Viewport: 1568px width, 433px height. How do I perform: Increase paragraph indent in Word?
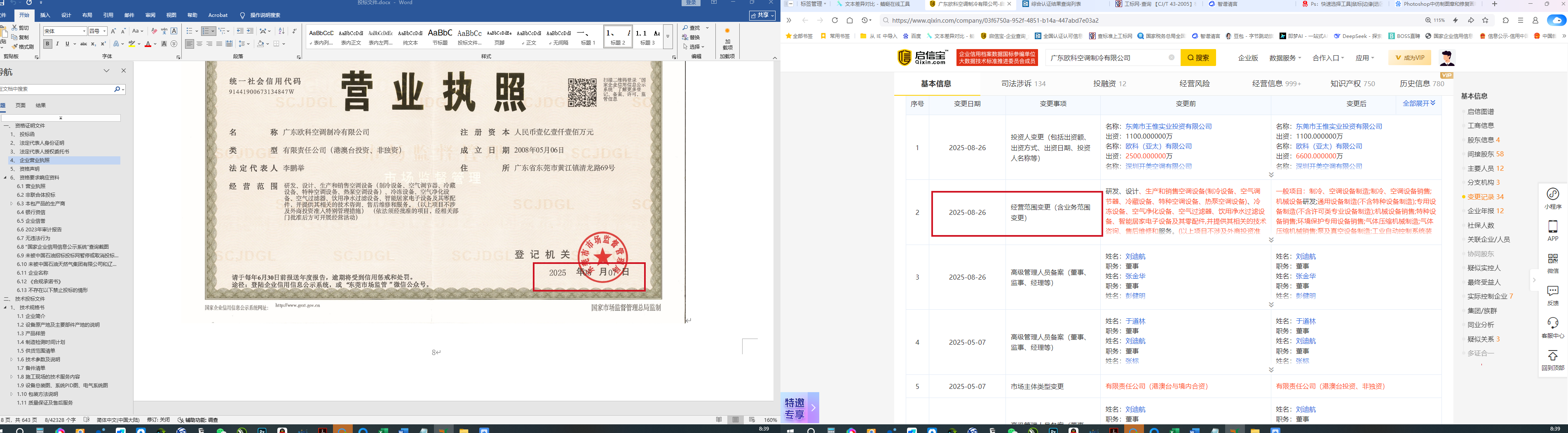click(250, 31)
